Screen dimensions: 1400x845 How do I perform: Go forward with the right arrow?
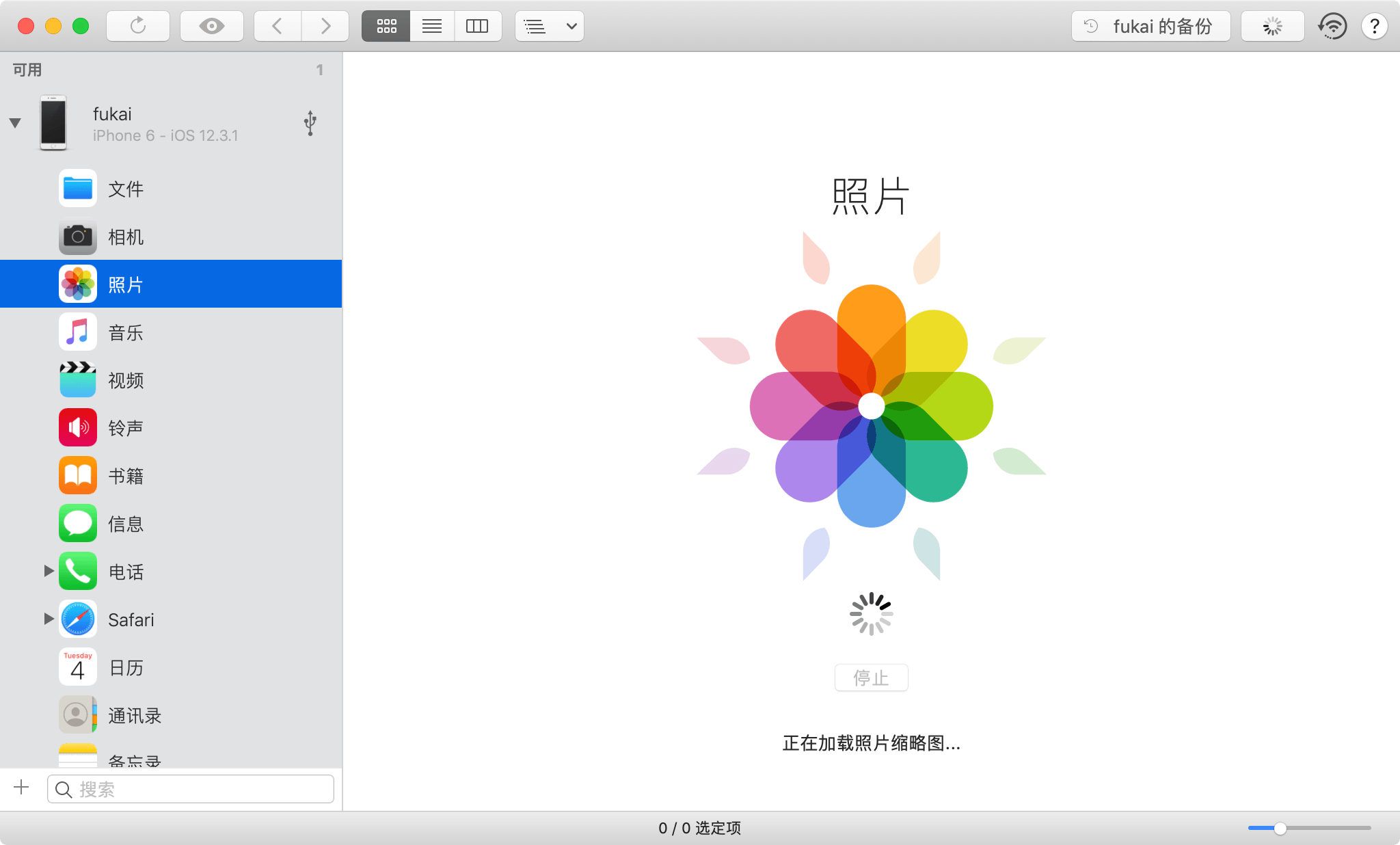pyautogui.click(x=325, y=26)
